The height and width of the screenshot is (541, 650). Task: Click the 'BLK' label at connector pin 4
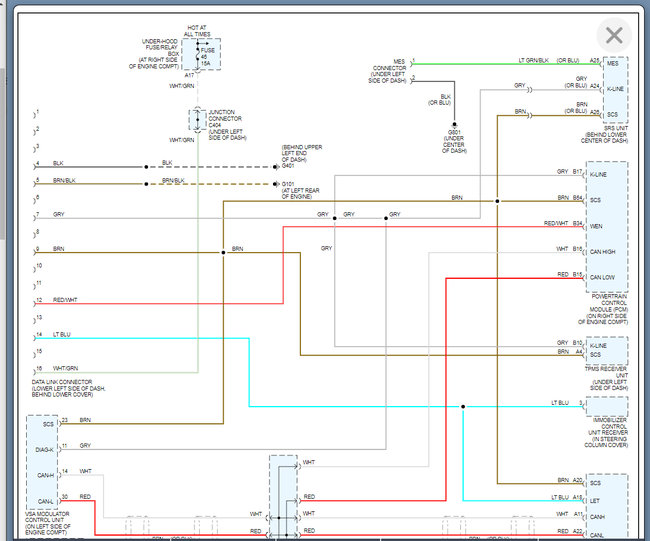pyautogui.click(x=58, y=163)
